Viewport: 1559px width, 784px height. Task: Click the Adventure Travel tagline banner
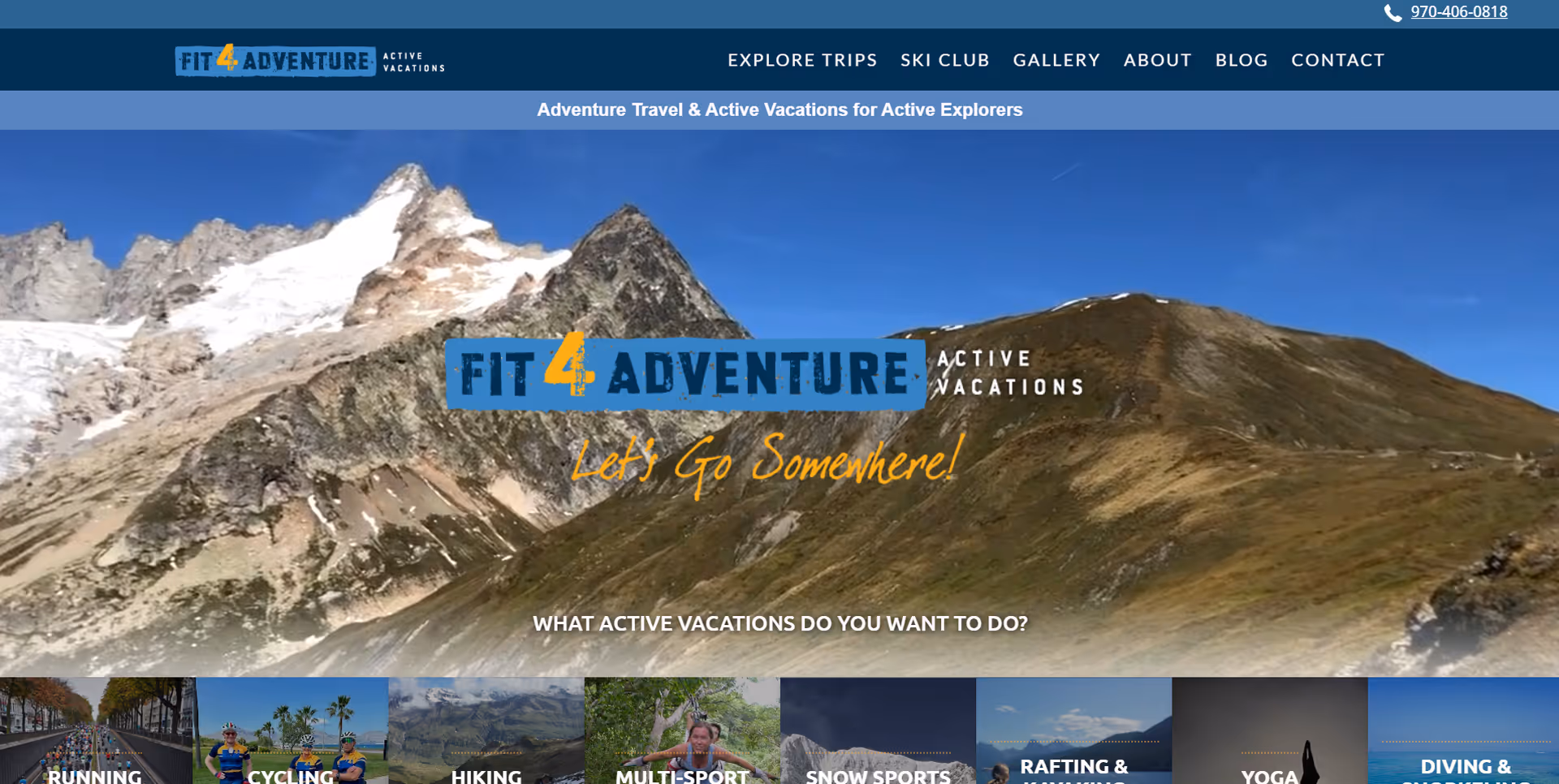(x=779, y=110)
